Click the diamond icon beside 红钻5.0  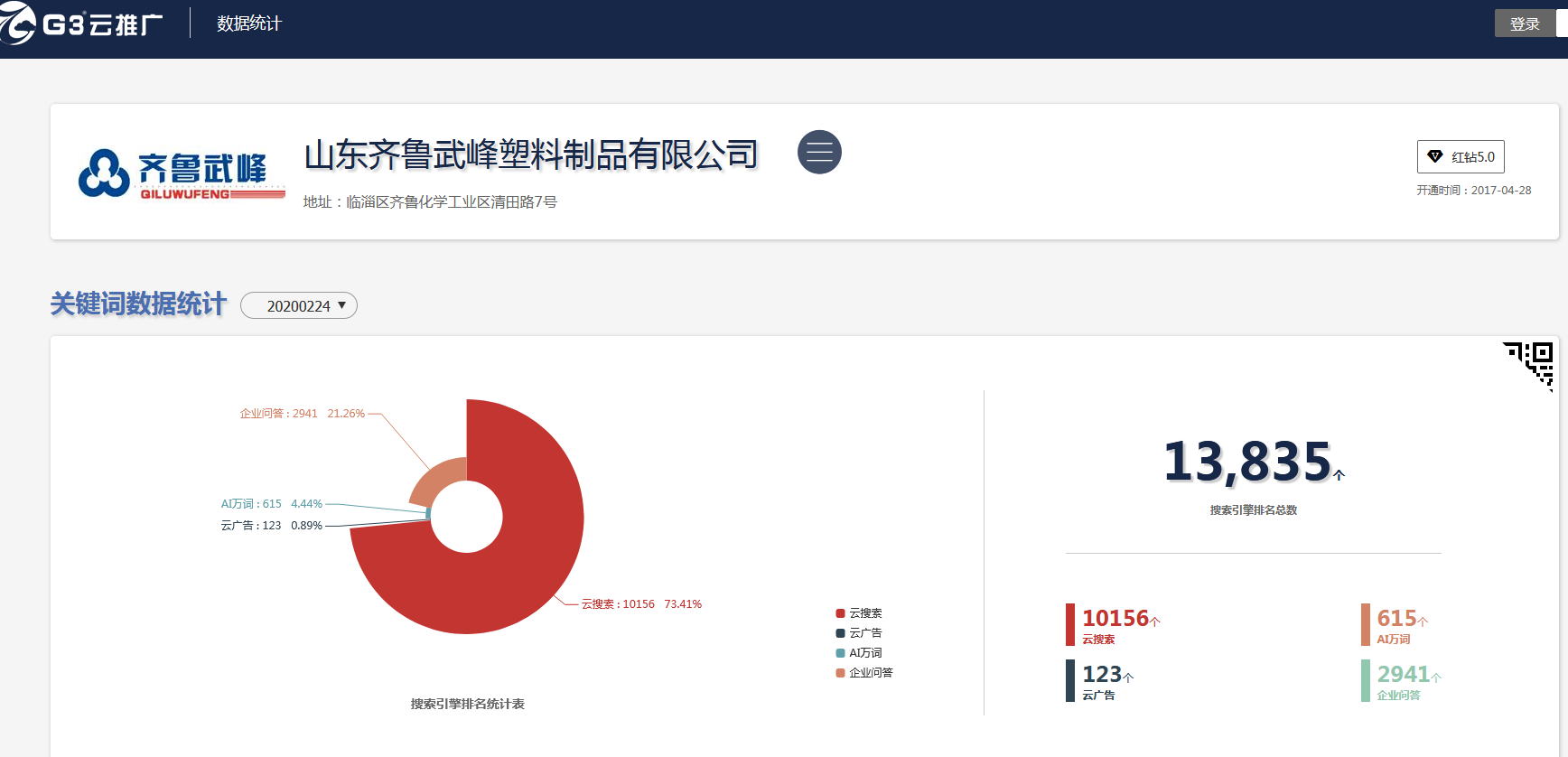click(x=1434, y=156)
